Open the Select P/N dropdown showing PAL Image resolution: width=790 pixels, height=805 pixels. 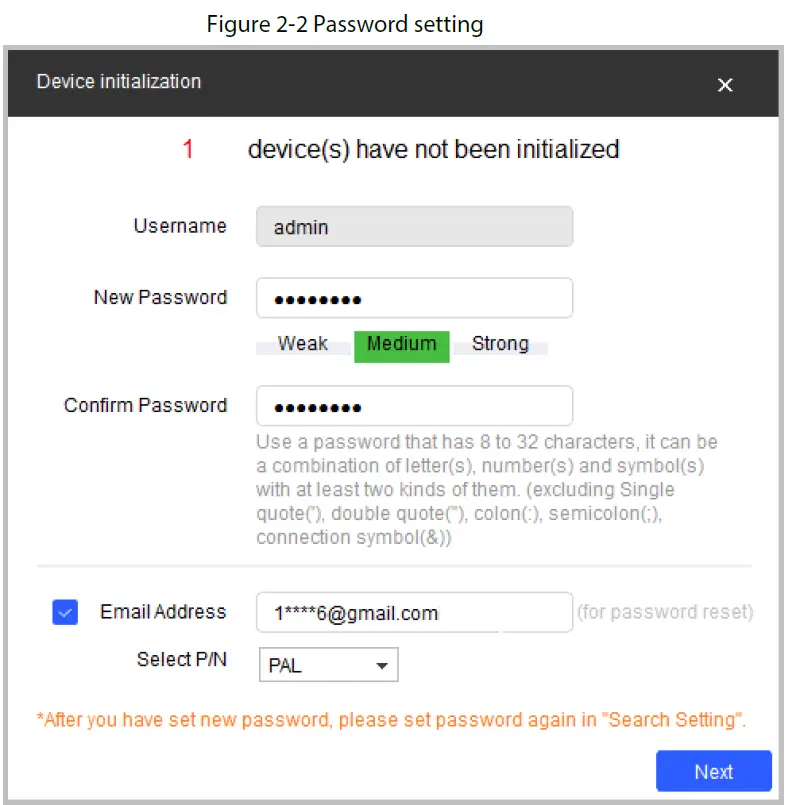328,665
